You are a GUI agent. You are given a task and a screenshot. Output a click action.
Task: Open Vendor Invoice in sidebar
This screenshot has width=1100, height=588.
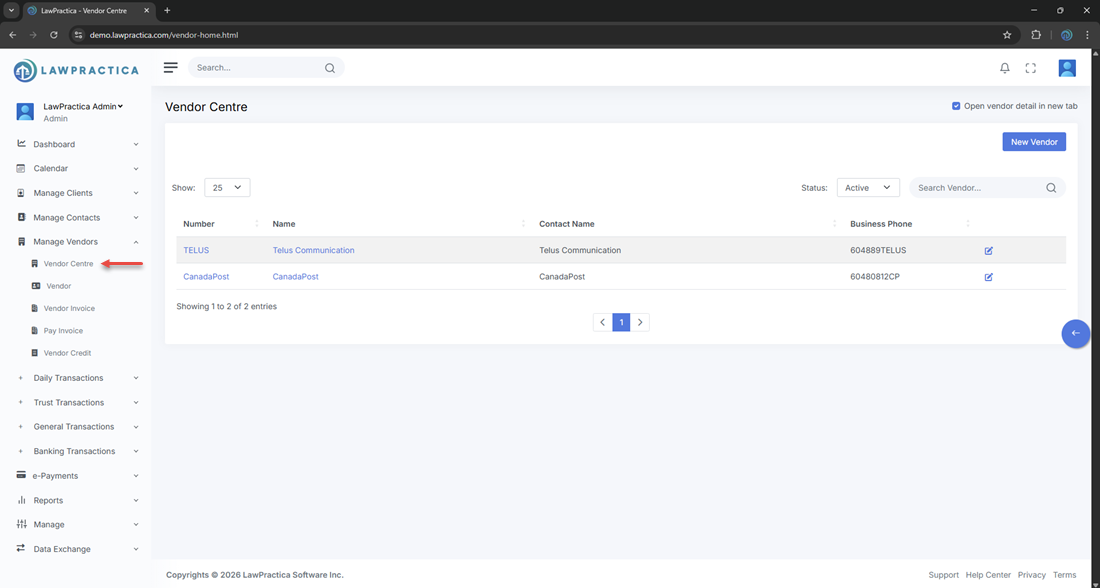69,308
